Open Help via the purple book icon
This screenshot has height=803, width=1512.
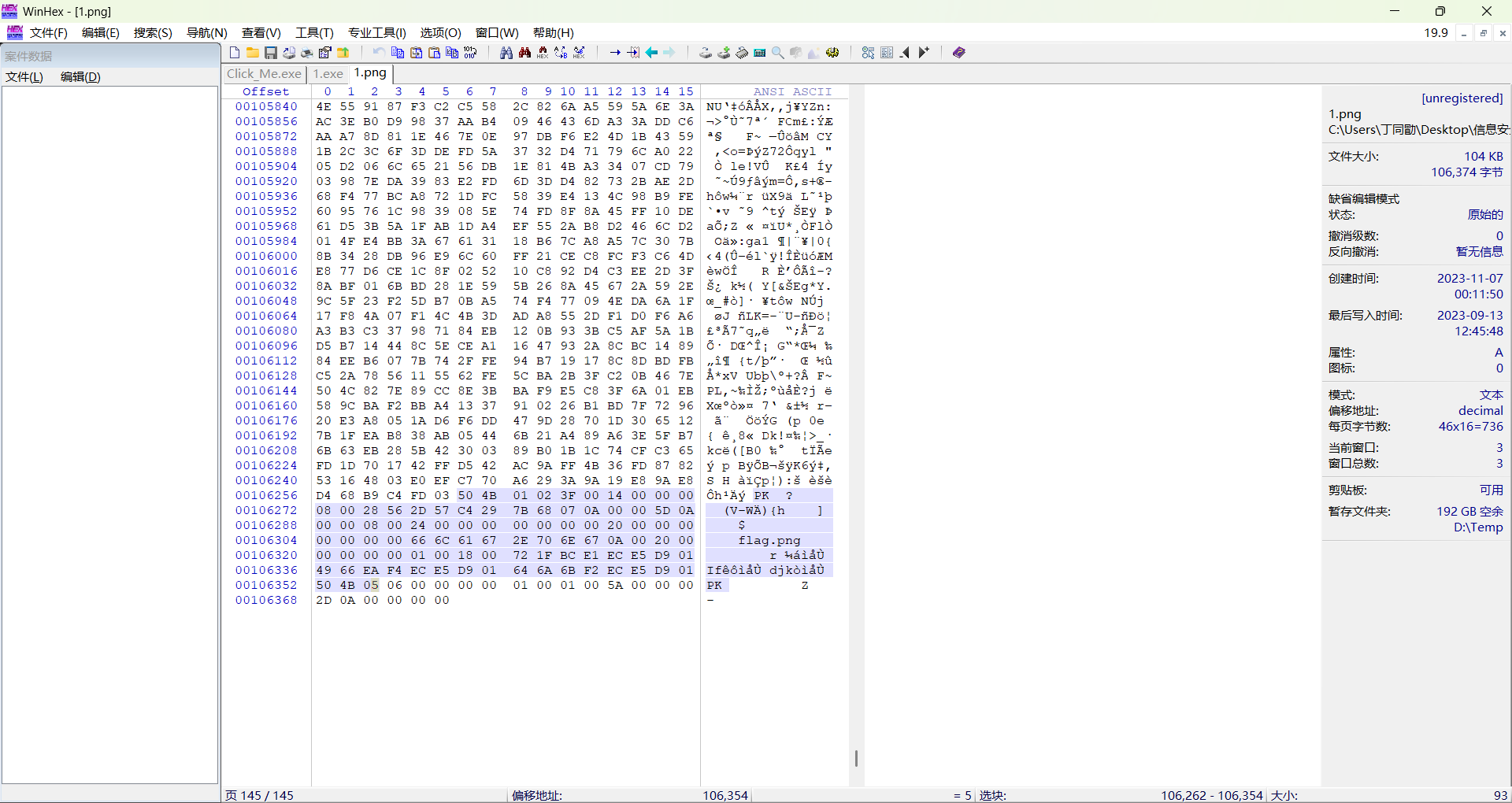coord(958,53)
